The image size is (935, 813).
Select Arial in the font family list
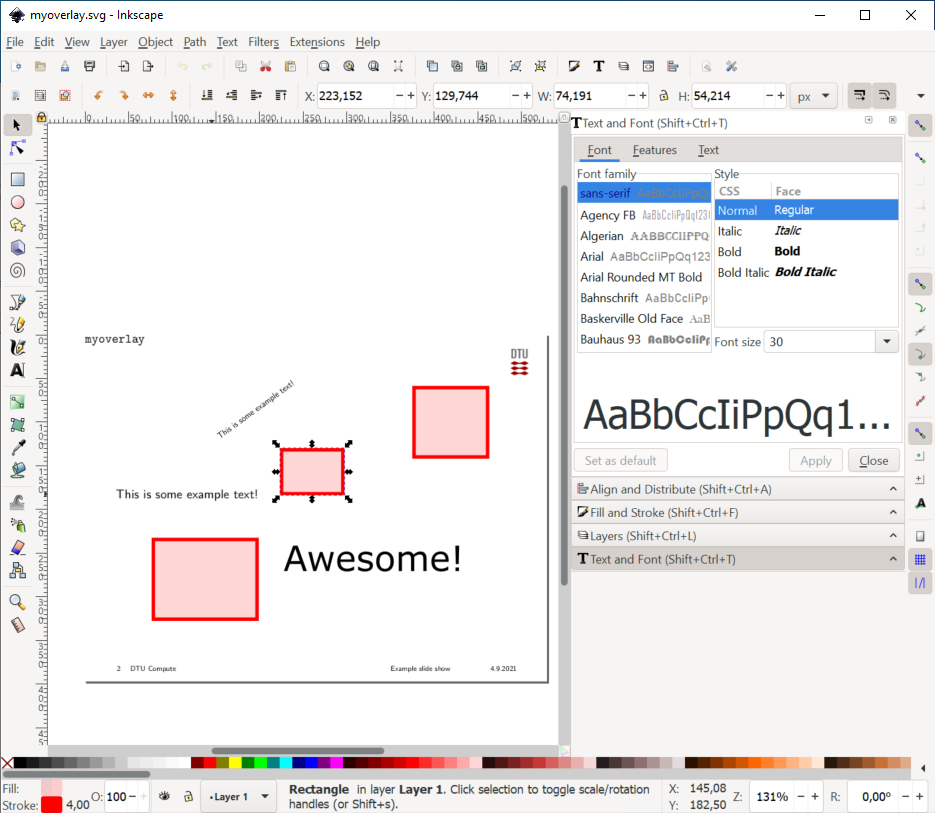click(x=592, y=257)
